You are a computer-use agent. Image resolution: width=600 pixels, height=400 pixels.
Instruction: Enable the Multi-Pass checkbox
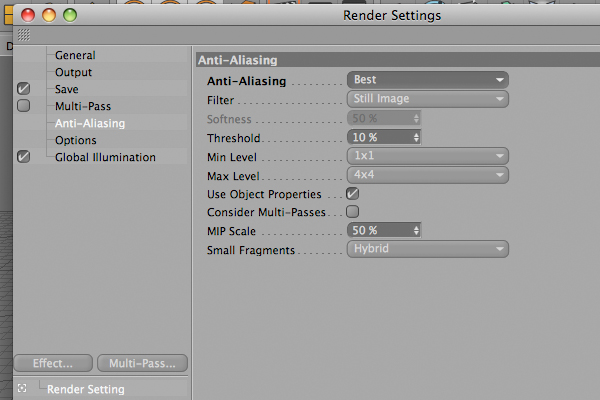[x=24, y=106]
